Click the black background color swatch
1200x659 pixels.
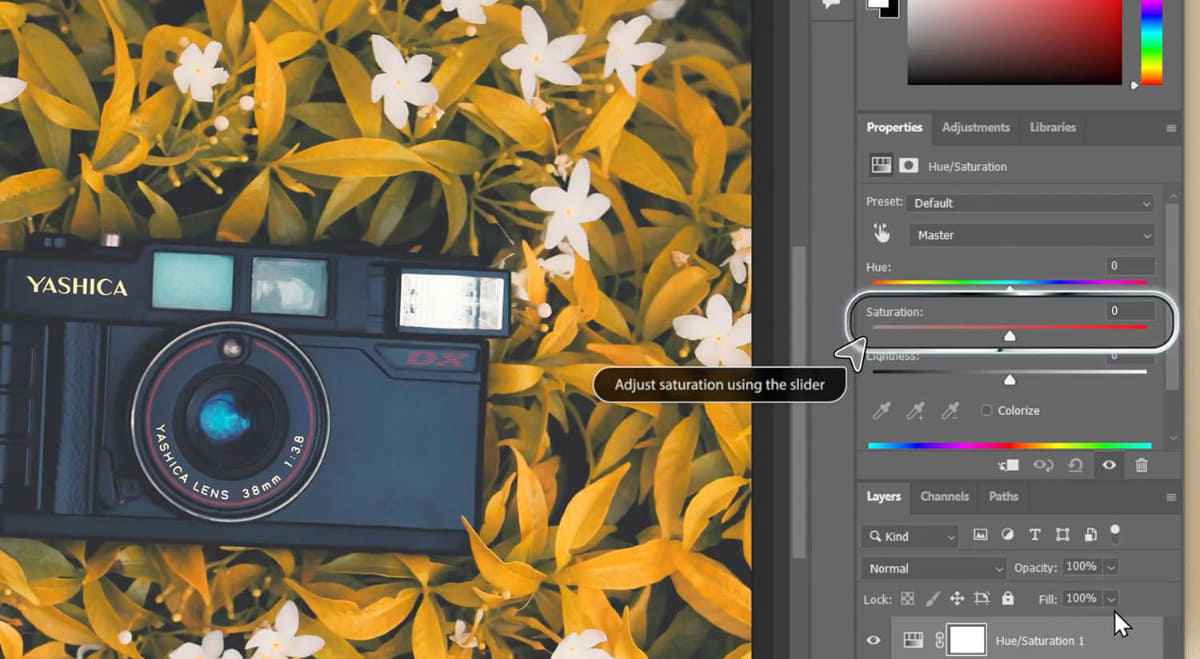[888, 8]
